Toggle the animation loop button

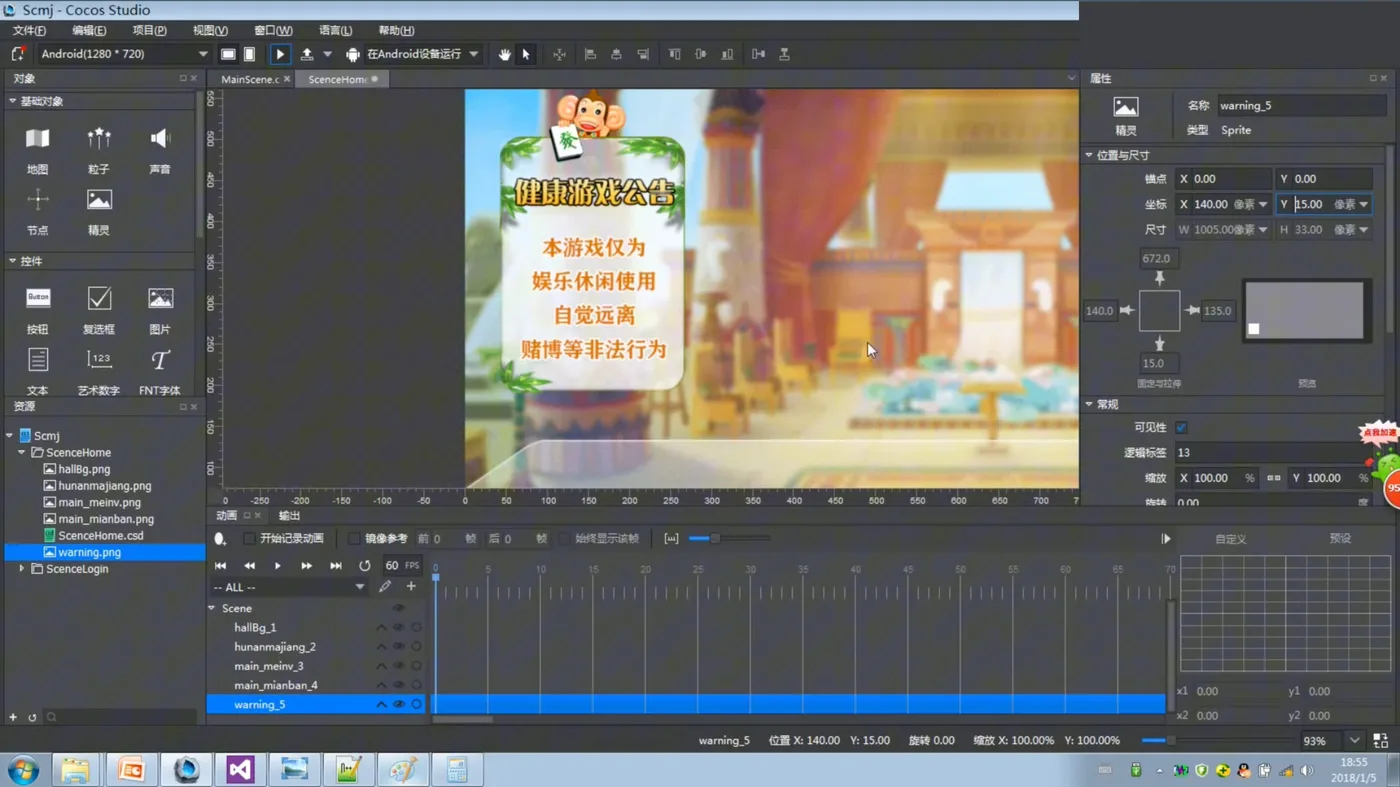click(365, 566)
